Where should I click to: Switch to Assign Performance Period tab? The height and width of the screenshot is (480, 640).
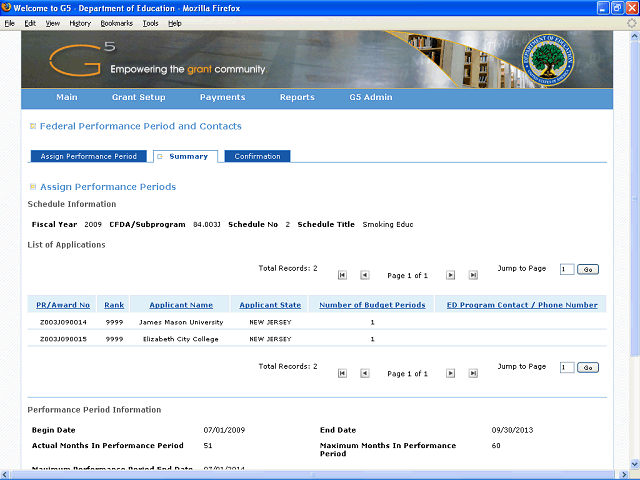coord(89,156)
